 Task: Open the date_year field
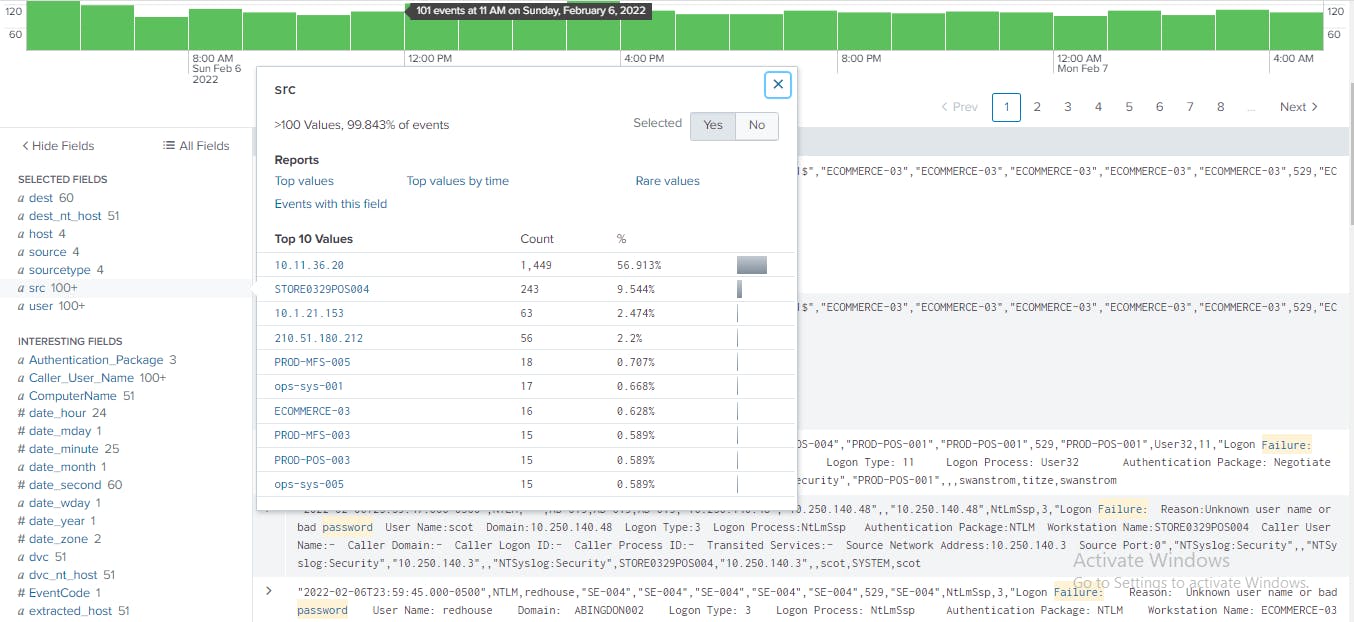pyautogui.click(x=58, y=521)
